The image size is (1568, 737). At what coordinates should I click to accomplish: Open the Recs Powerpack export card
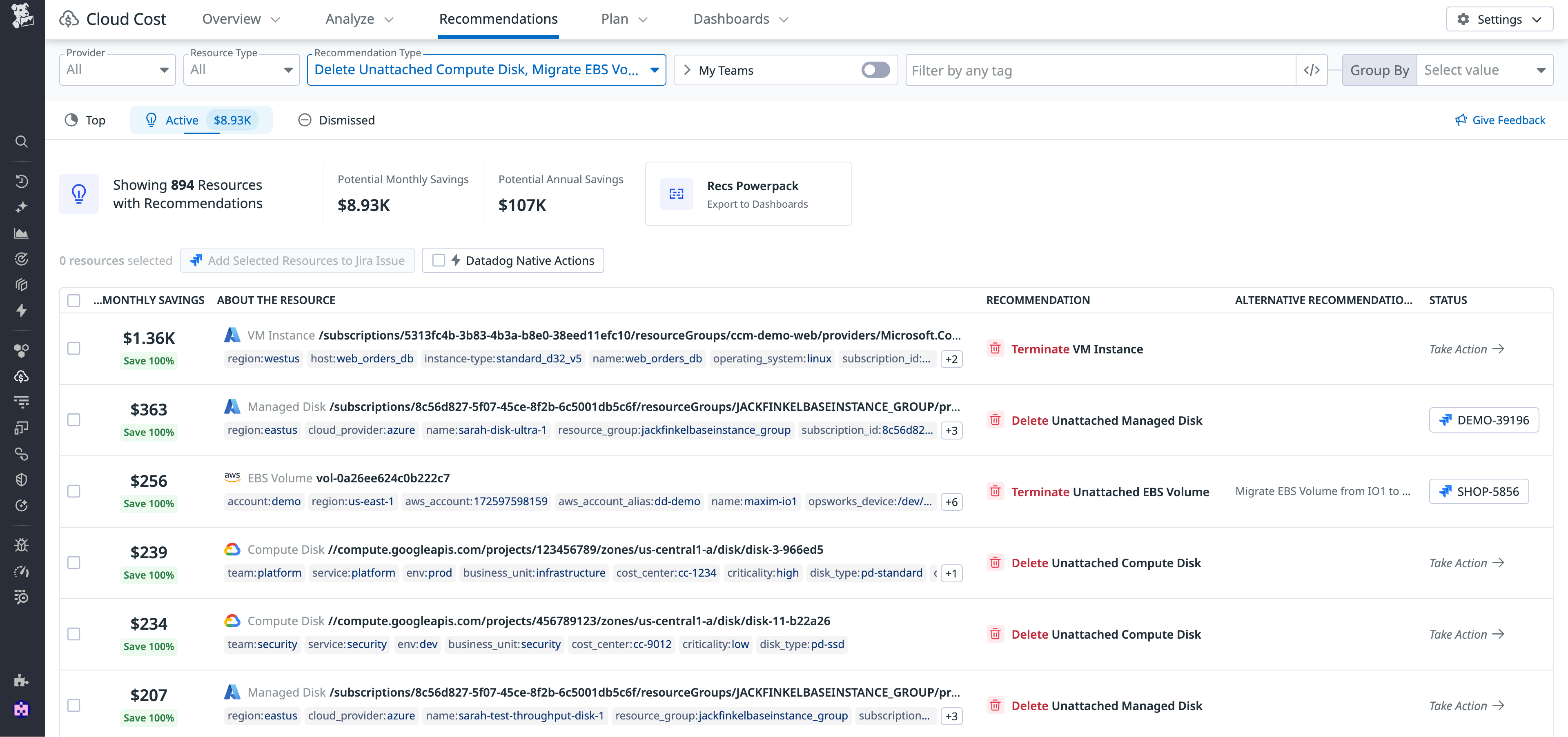748,193
